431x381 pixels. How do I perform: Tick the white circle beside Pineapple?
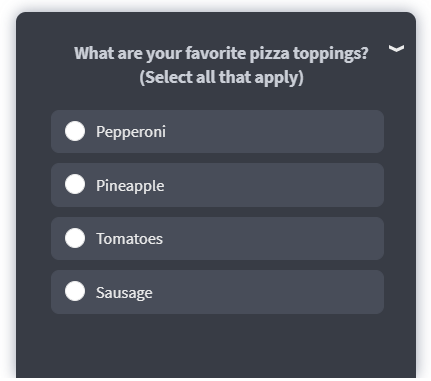pyautogui.click(x=75, y=184)
